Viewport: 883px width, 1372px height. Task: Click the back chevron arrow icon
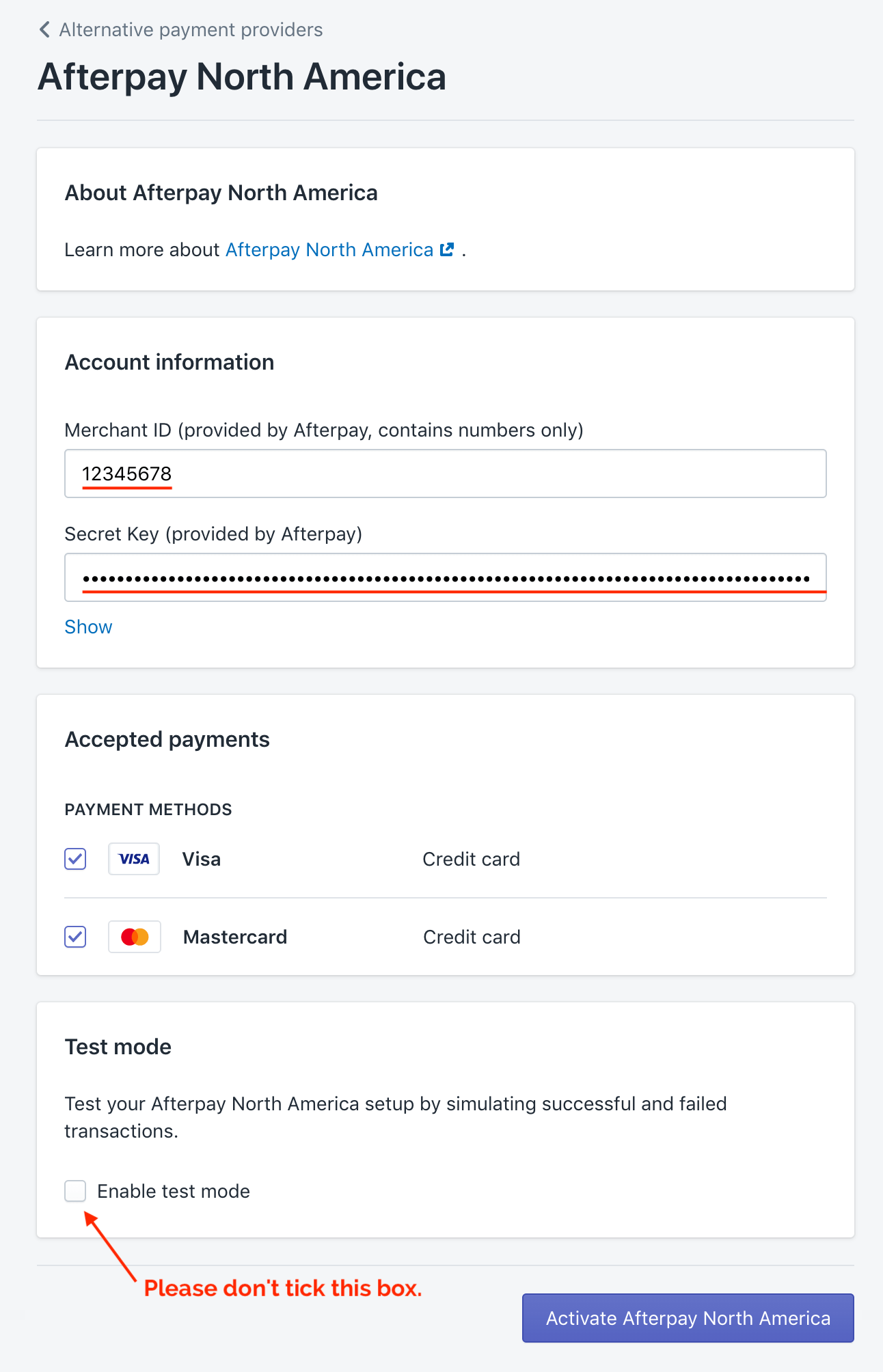pos(44,29)
